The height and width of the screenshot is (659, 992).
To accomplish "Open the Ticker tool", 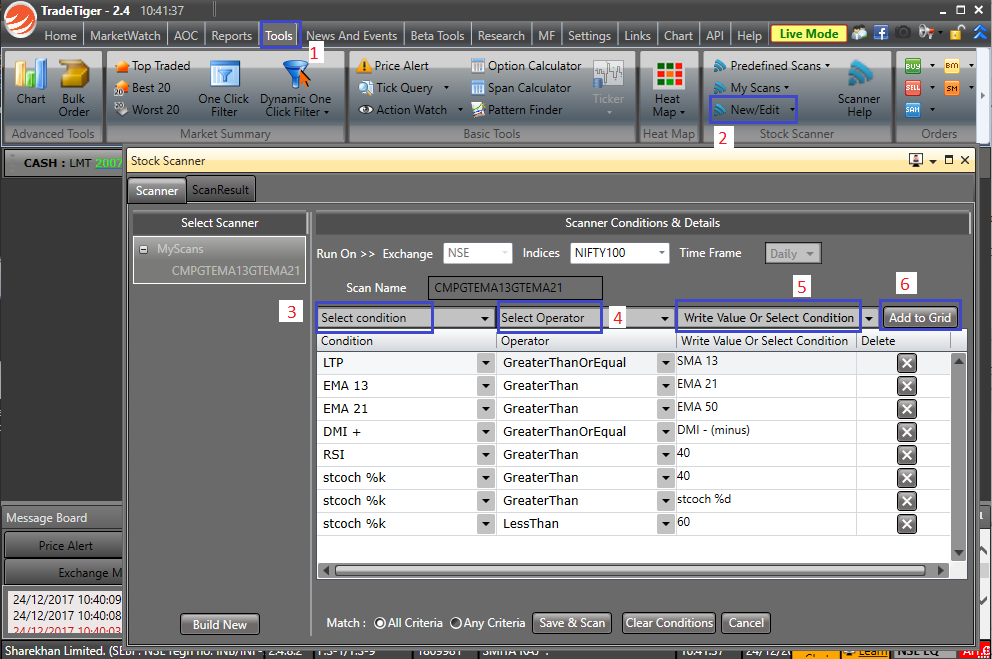I will tap(608, 87).
